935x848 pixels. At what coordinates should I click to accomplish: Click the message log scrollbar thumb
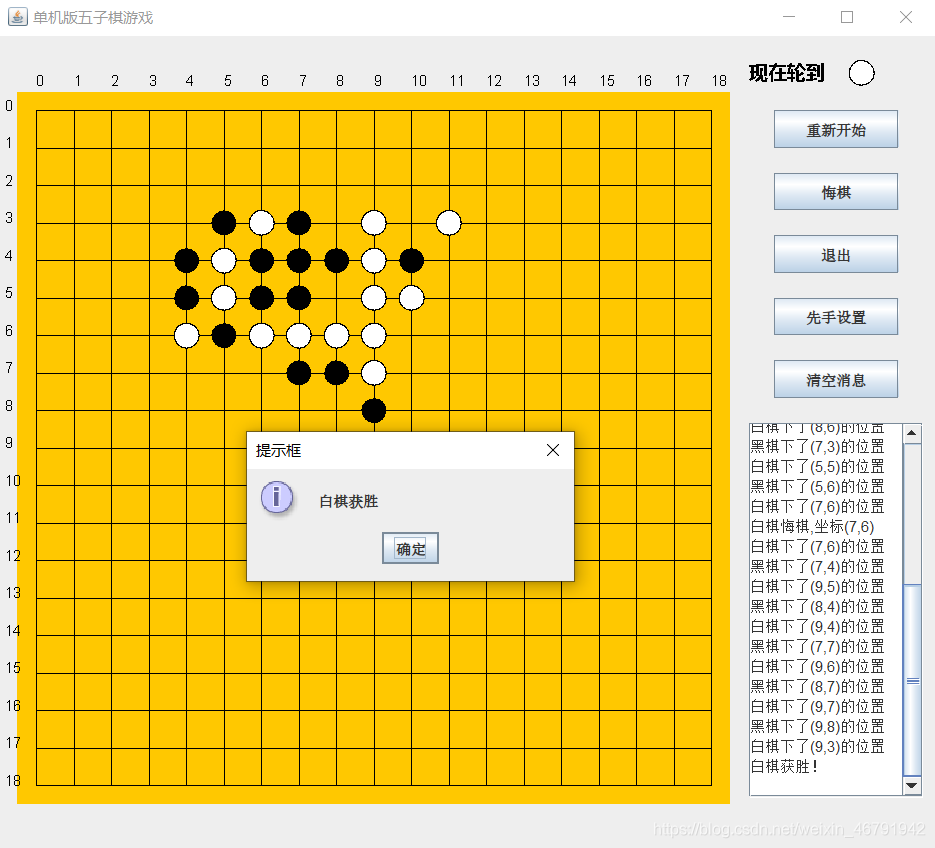(912, 680)
